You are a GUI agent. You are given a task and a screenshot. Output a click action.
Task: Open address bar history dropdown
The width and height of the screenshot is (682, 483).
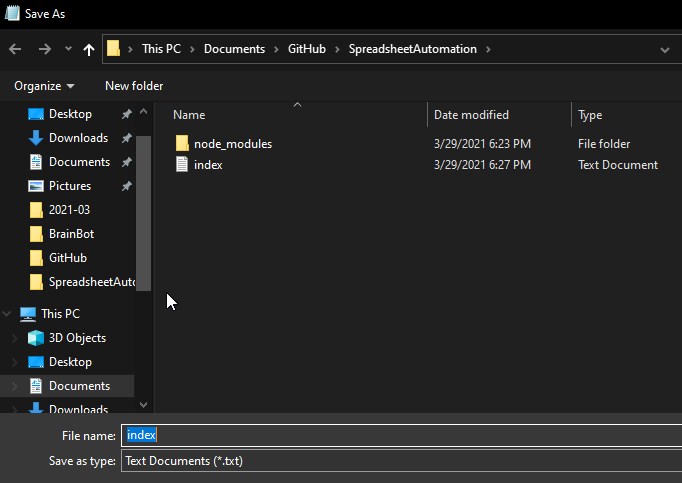665,50
